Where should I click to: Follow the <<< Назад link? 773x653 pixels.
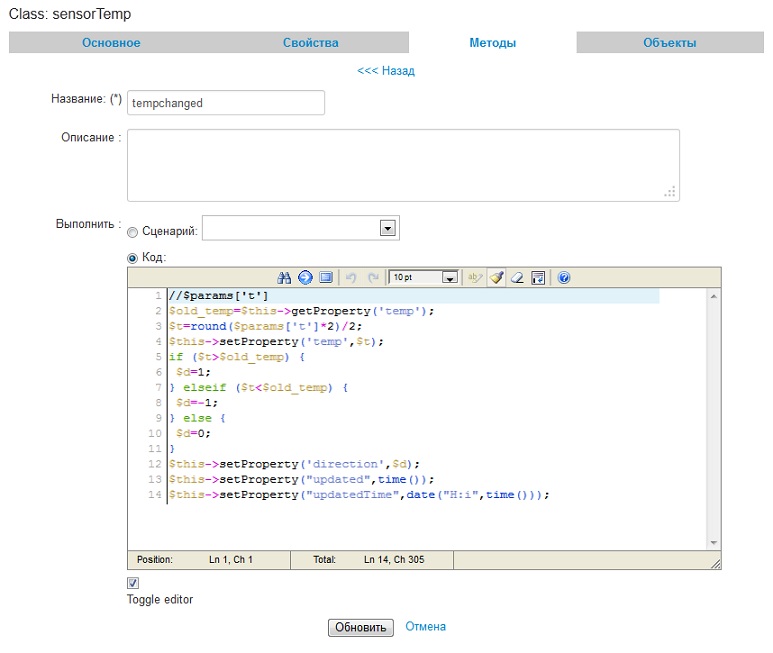(x=385, y=71)
